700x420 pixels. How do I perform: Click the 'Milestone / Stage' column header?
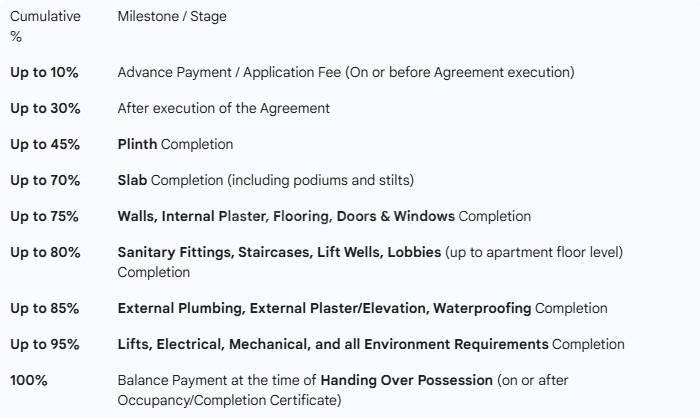(171, 17)
